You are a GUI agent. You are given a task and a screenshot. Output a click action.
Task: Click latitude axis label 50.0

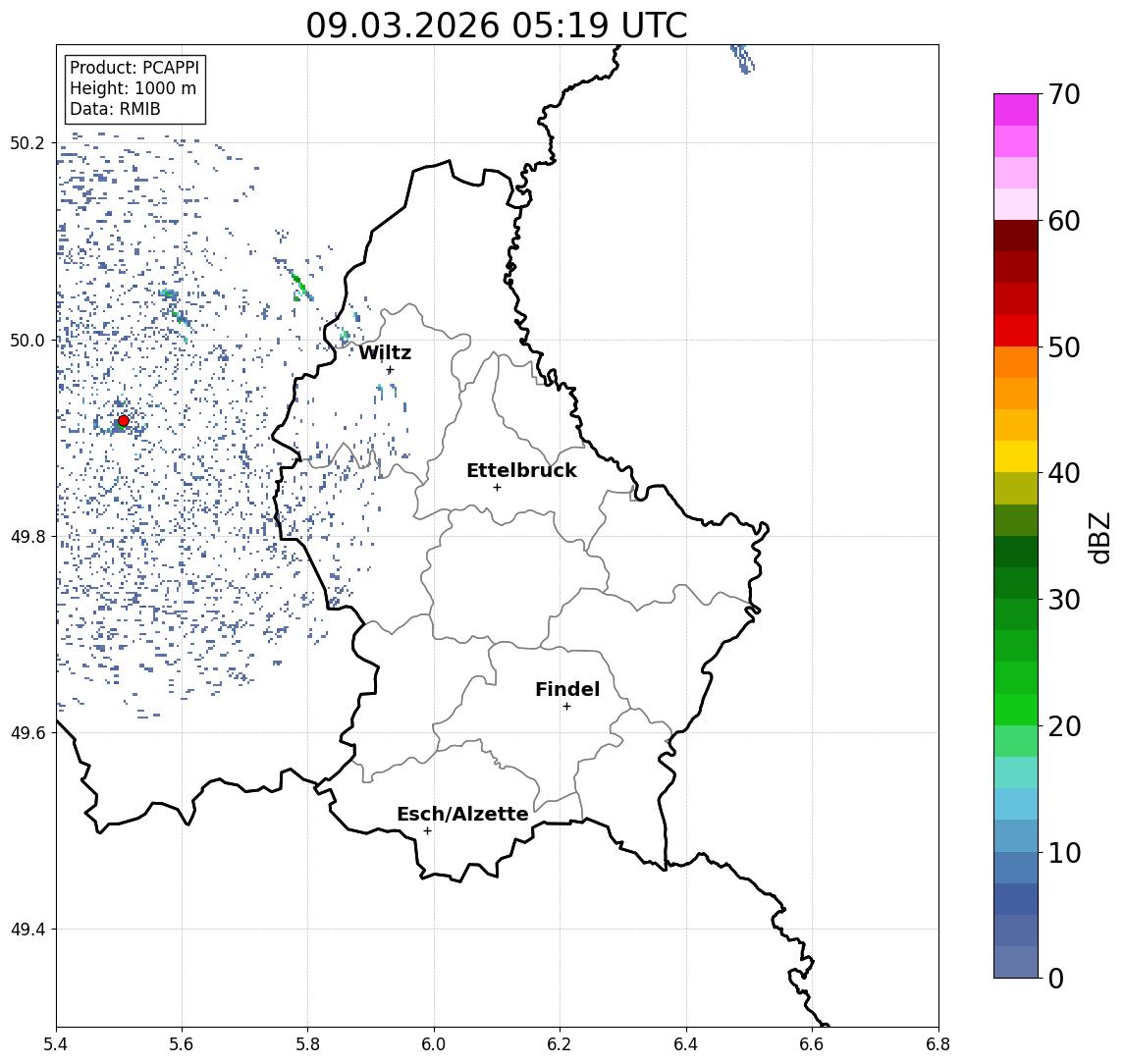[27, 340]
